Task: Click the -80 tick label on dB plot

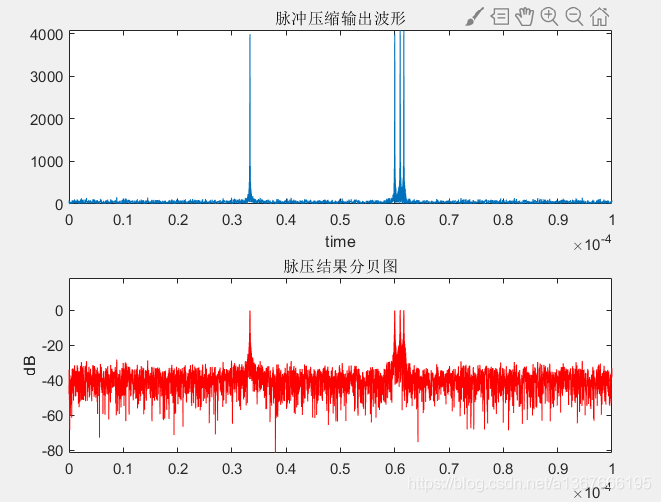Action: 52,451
